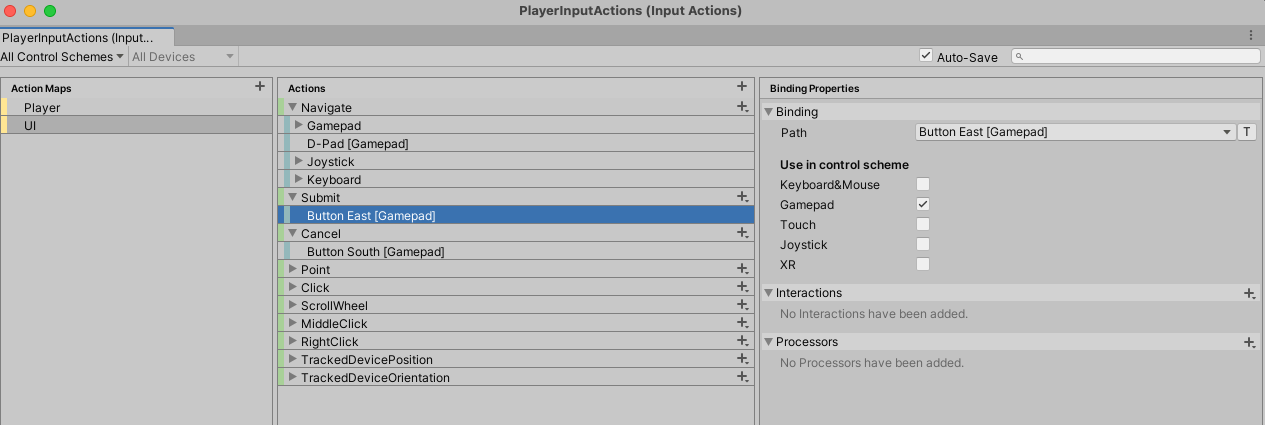
Task: Enable Keyboard&Mouse control scheme checkbox
Action: pyautogui.click(x=923, y=184)
